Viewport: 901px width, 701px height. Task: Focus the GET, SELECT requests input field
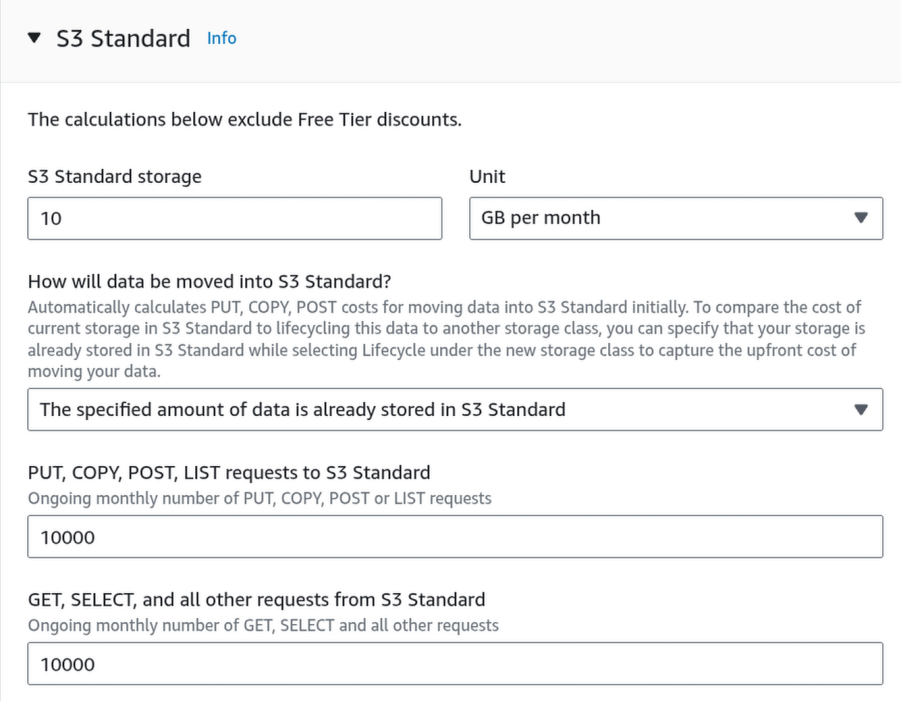click(x=455, y=664)
